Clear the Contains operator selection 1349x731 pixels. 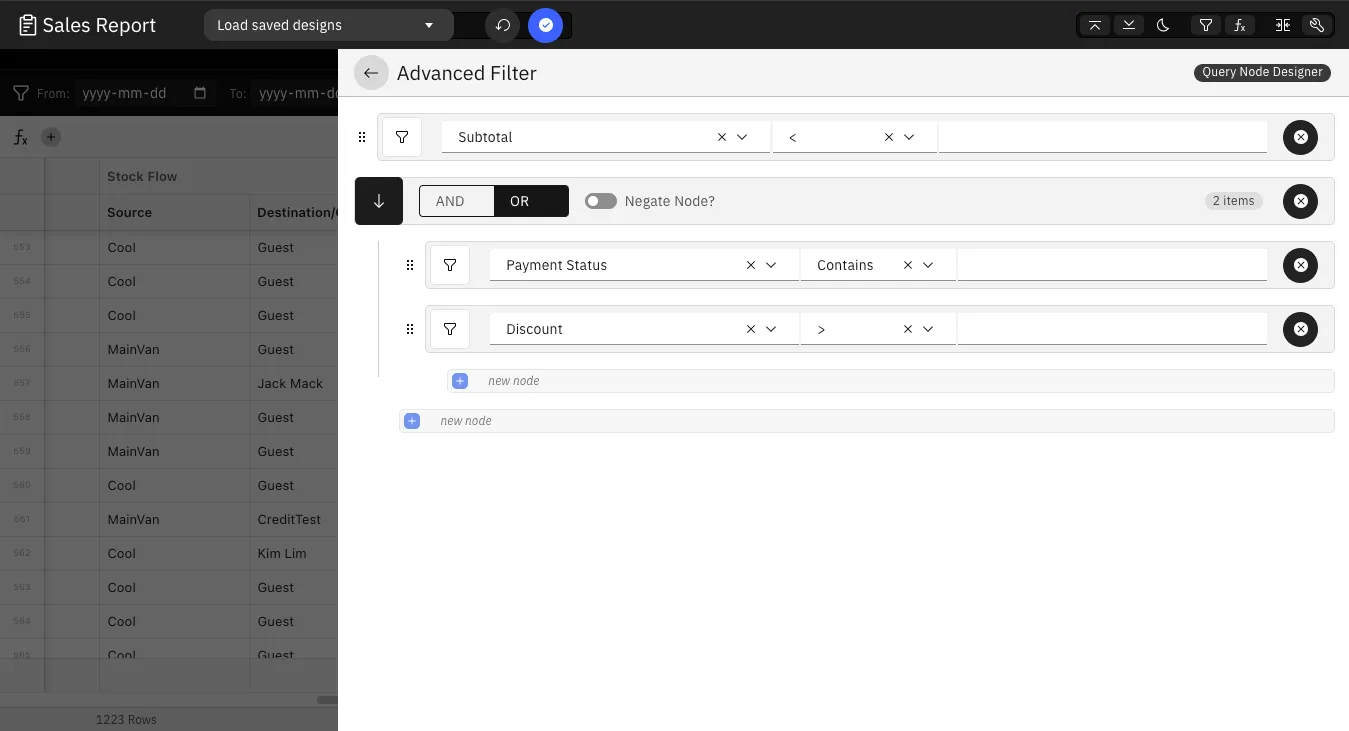coord(908,265)
